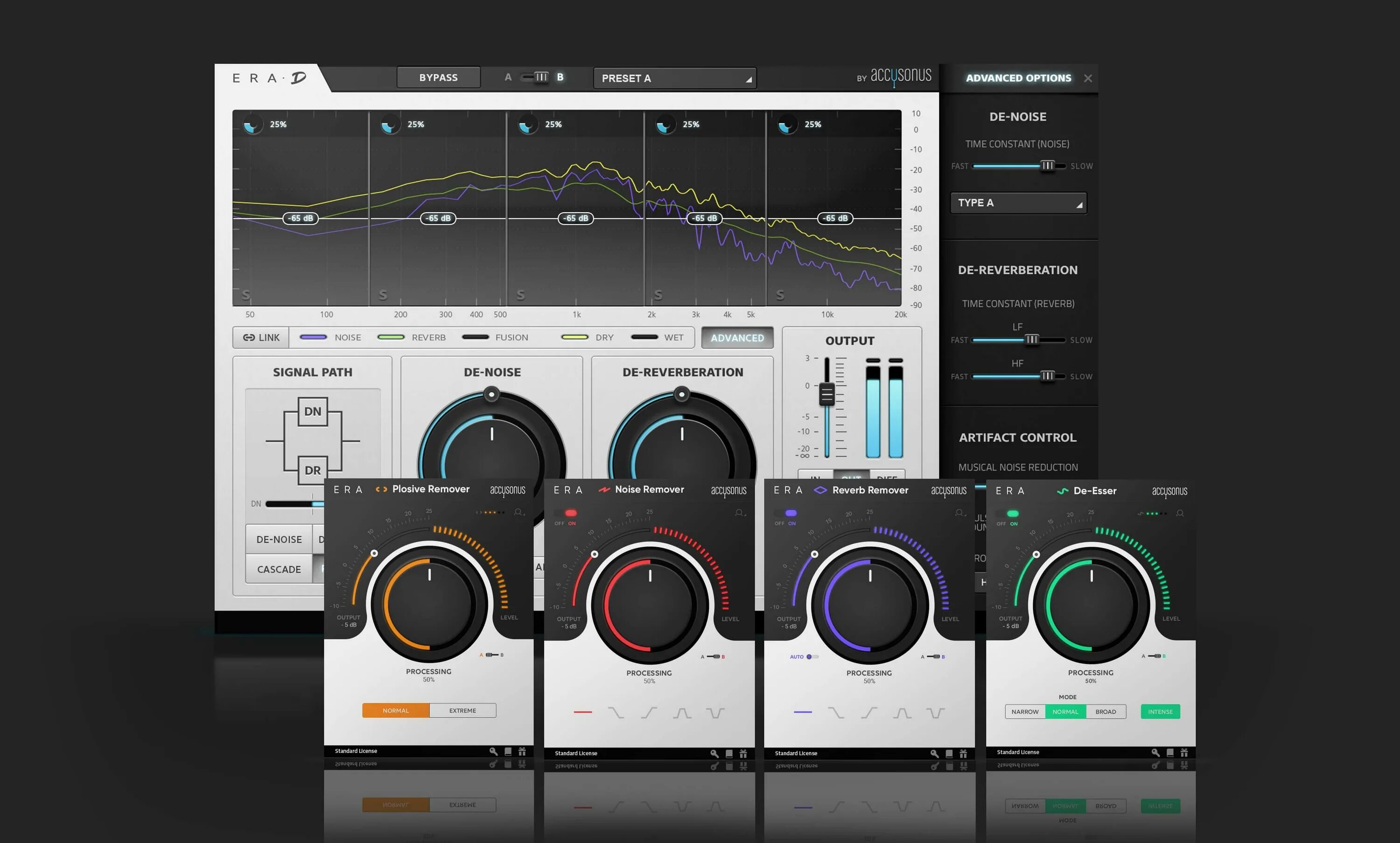Open the manual book icon in Reverb Remover
Screen dimensions: 1400x843
tap(949, 753)
